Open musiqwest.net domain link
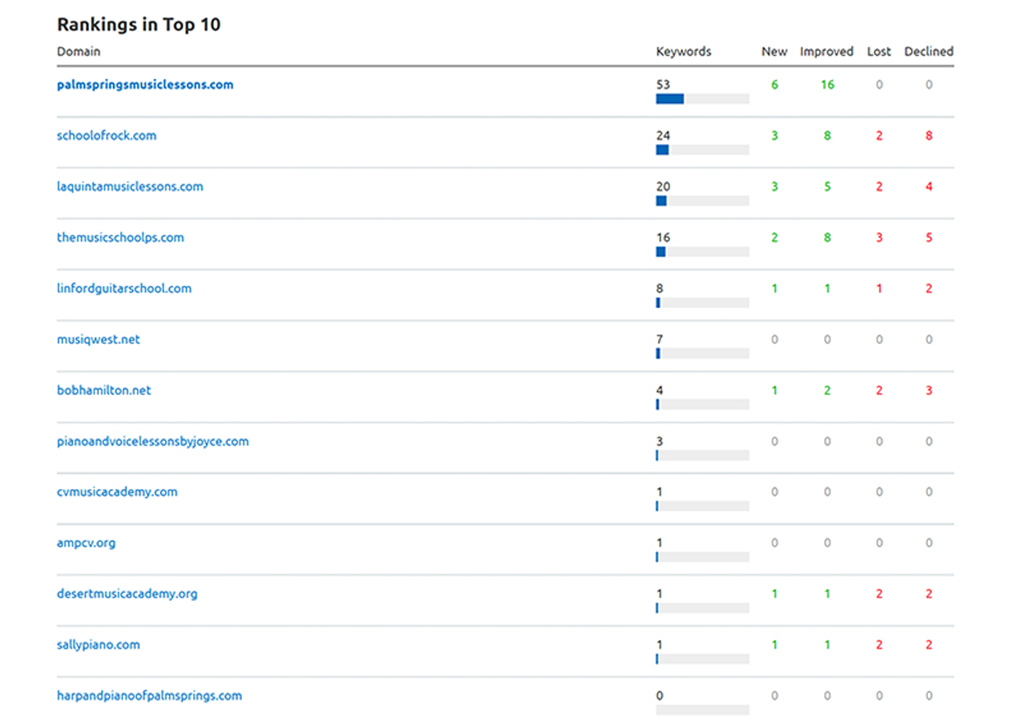The image size is (1010, 720). click(98, 339)
